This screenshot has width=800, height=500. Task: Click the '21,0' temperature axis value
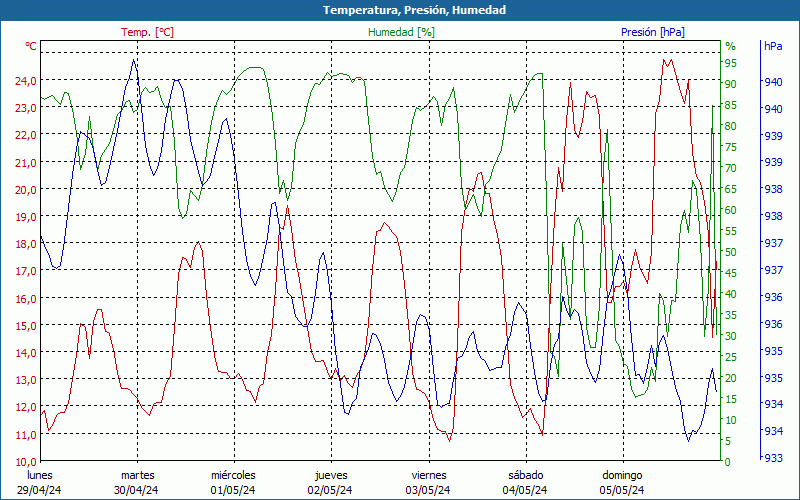tap(26, 162)
